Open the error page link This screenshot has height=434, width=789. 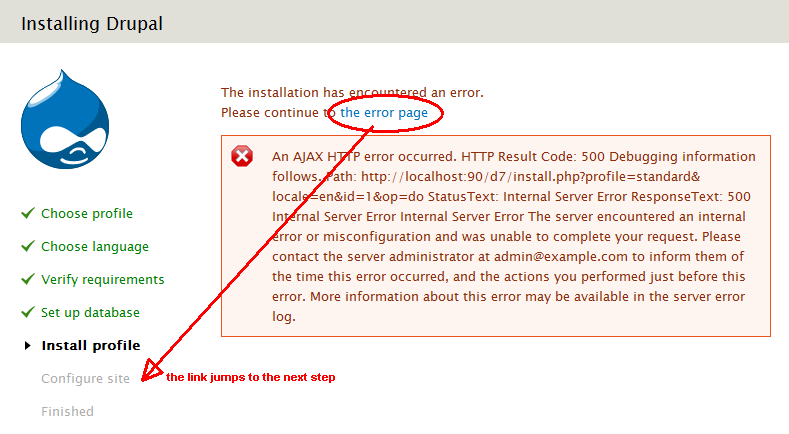coord(384,113)
